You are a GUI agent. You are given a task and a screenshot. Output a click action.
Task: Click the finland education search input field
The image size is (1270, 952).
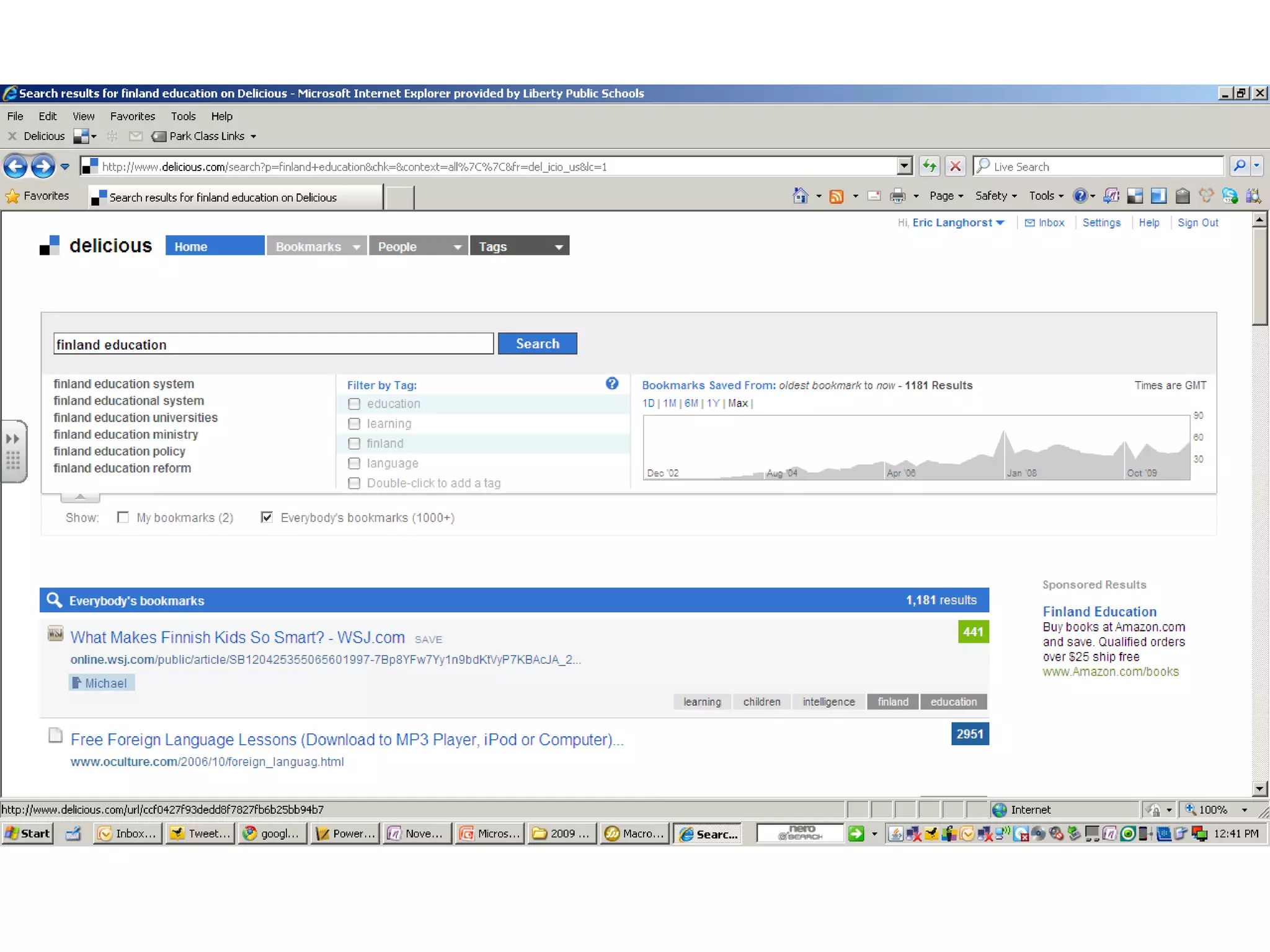(273, 344)
